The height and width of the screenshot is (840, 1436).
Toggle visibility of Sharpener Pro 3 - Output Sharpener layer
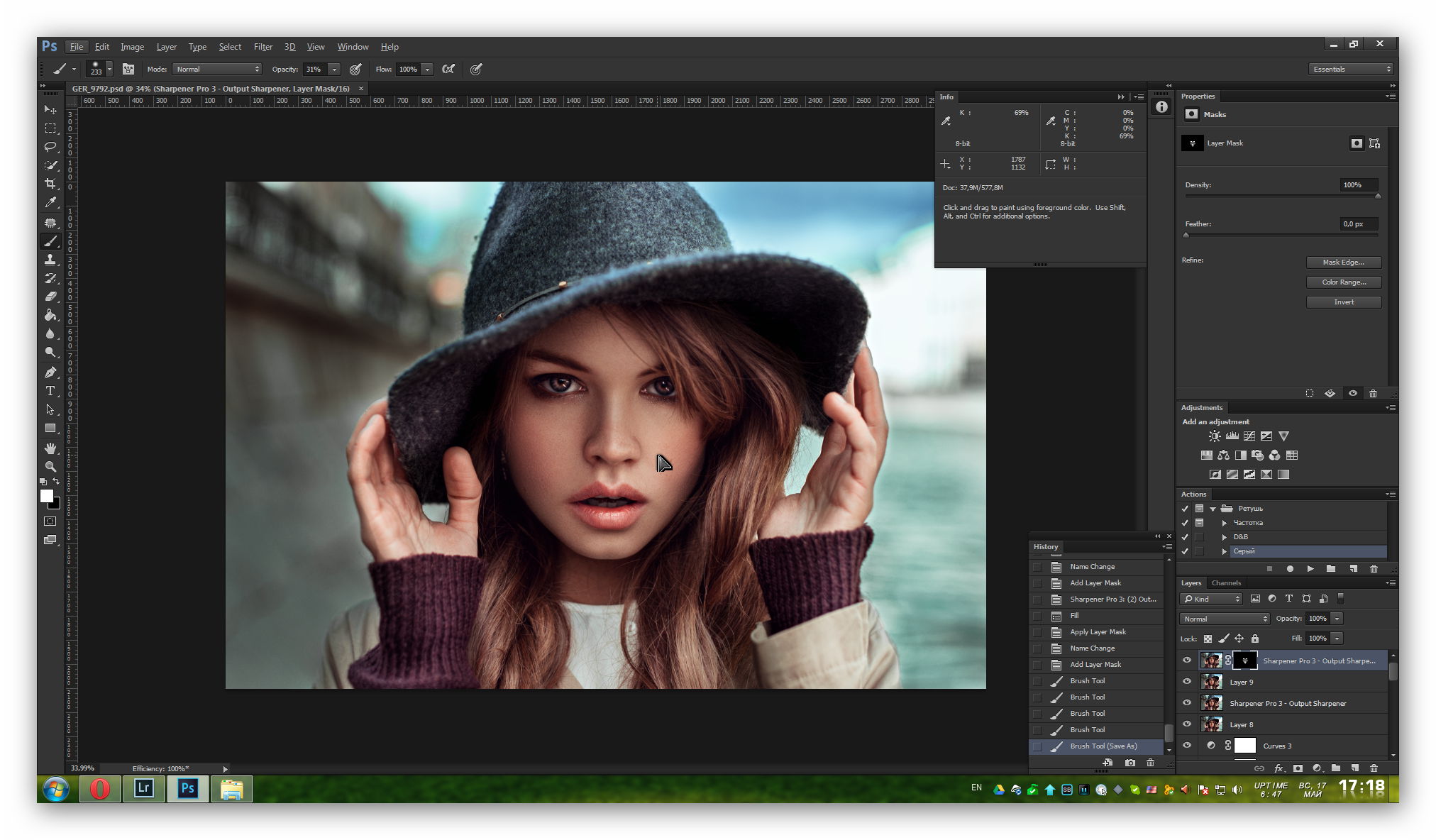1187,703
